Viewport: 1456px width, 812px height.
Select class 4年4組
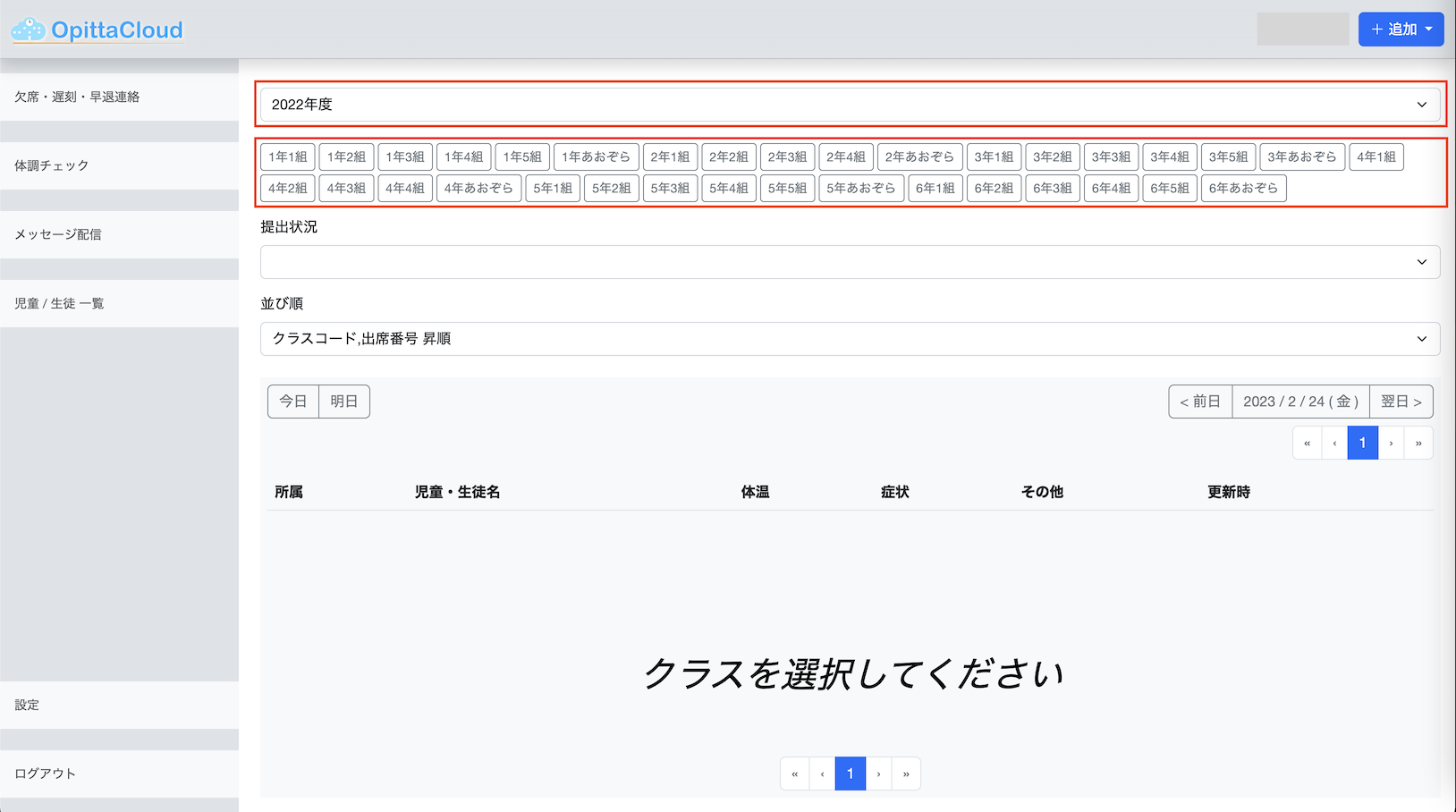tap(405, 189)
